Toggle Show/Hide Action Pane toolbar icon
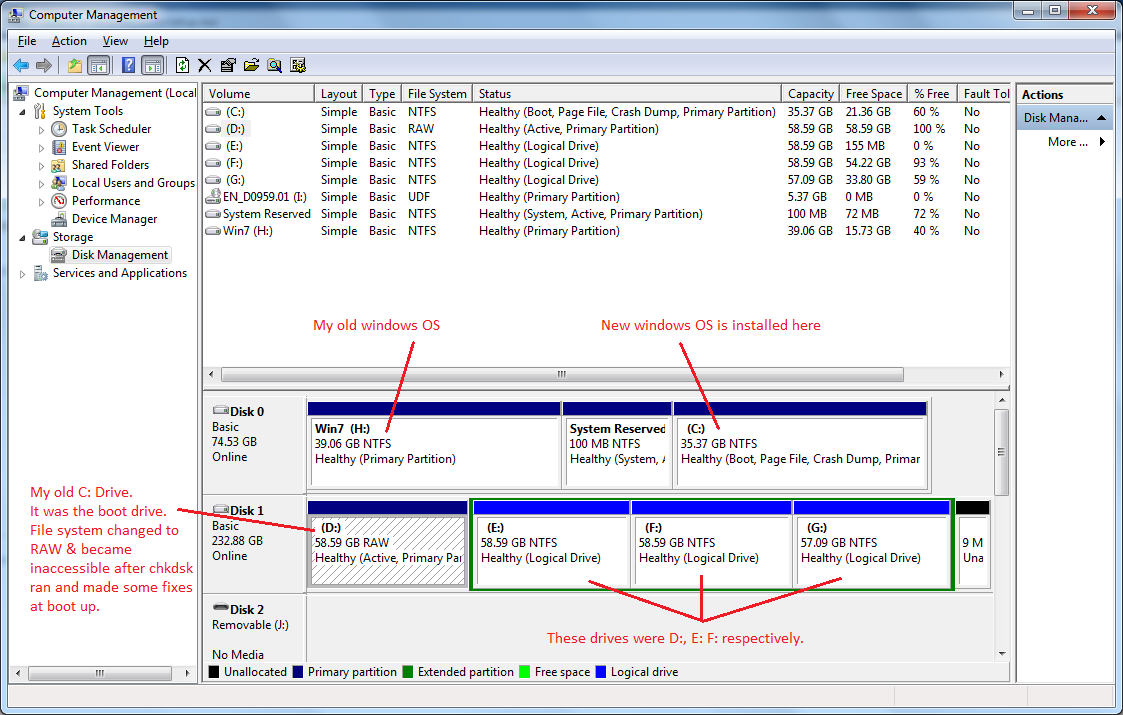The height and width of the screenshot is (715, 1123). 152,66
